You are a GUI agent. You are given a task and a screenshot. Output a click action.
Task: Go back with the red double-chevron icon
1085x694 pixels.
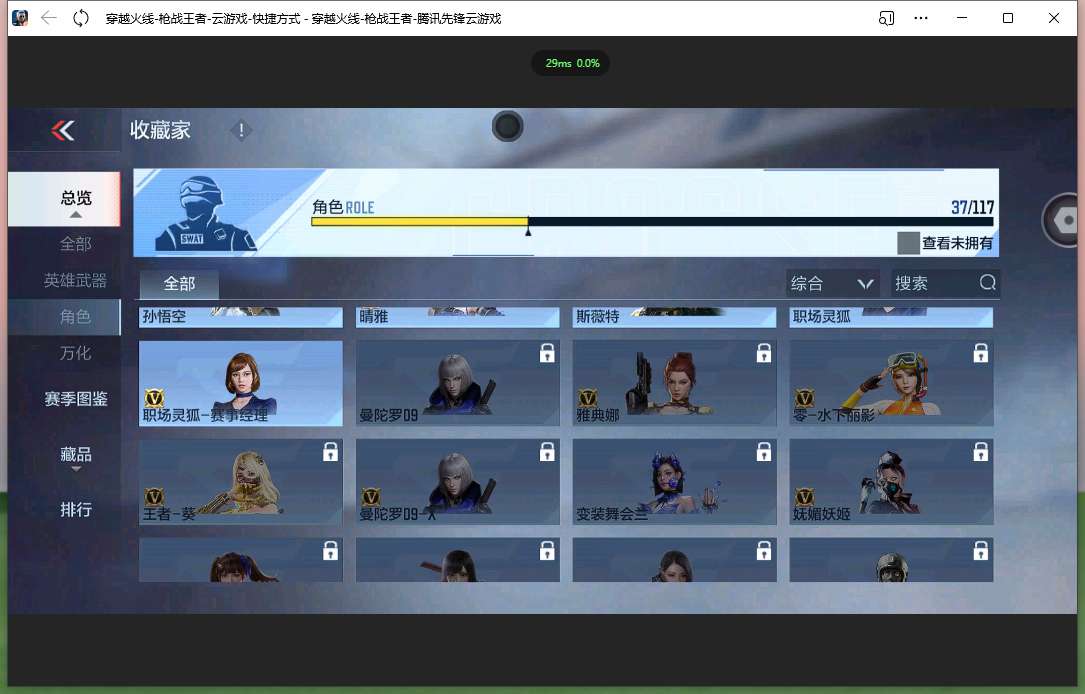[x=62, y=130]
